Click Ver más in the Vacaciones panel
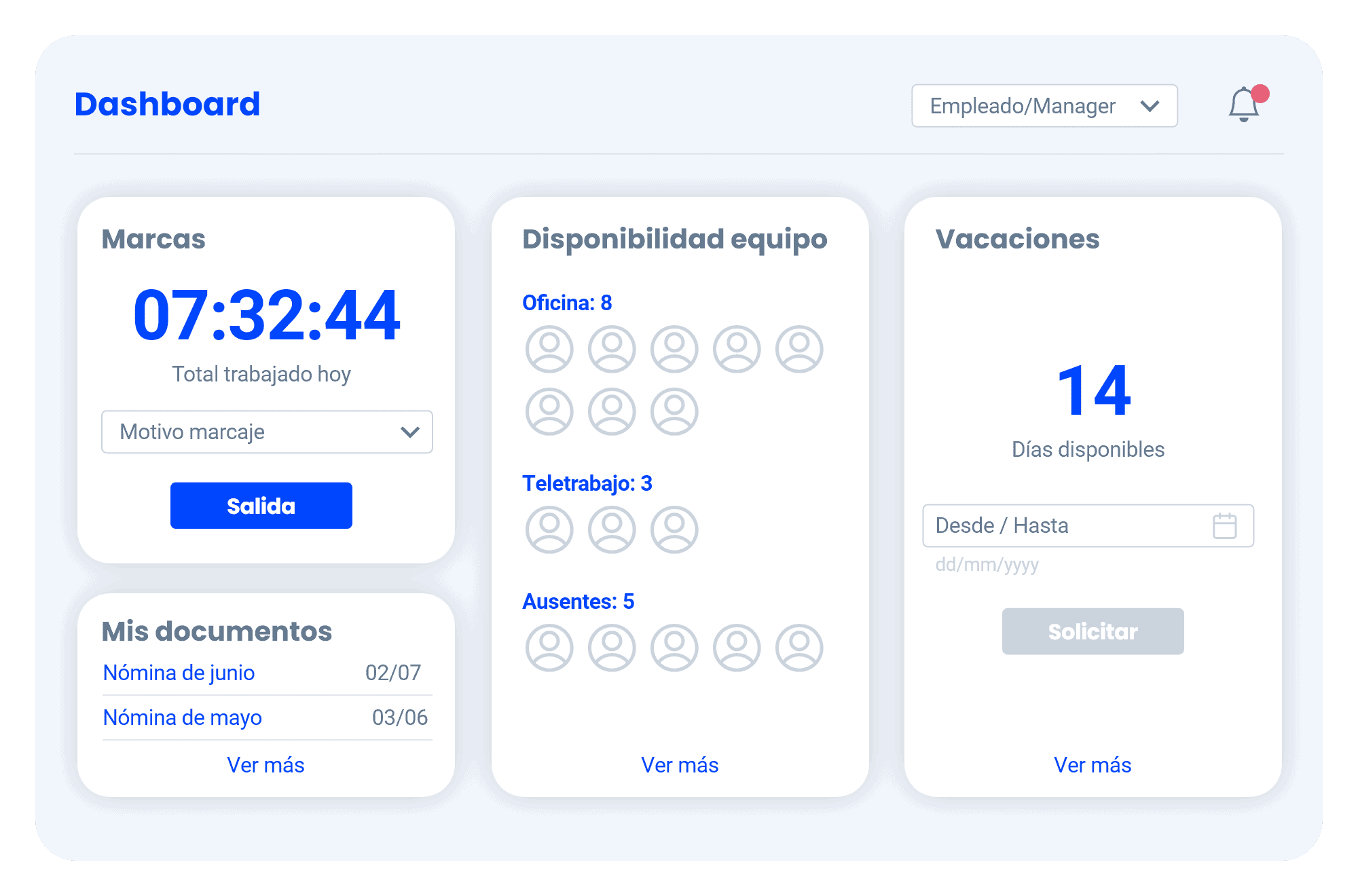This screenshot has height=896, width=1358. (x=1092, y=765)
